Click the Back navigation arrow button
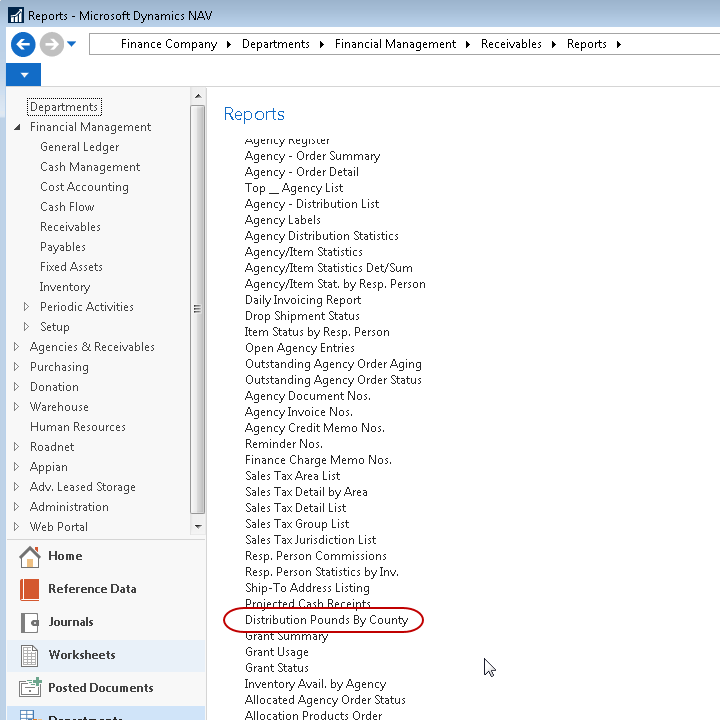Screen dimensions: 720x720 tap(23, 44)
